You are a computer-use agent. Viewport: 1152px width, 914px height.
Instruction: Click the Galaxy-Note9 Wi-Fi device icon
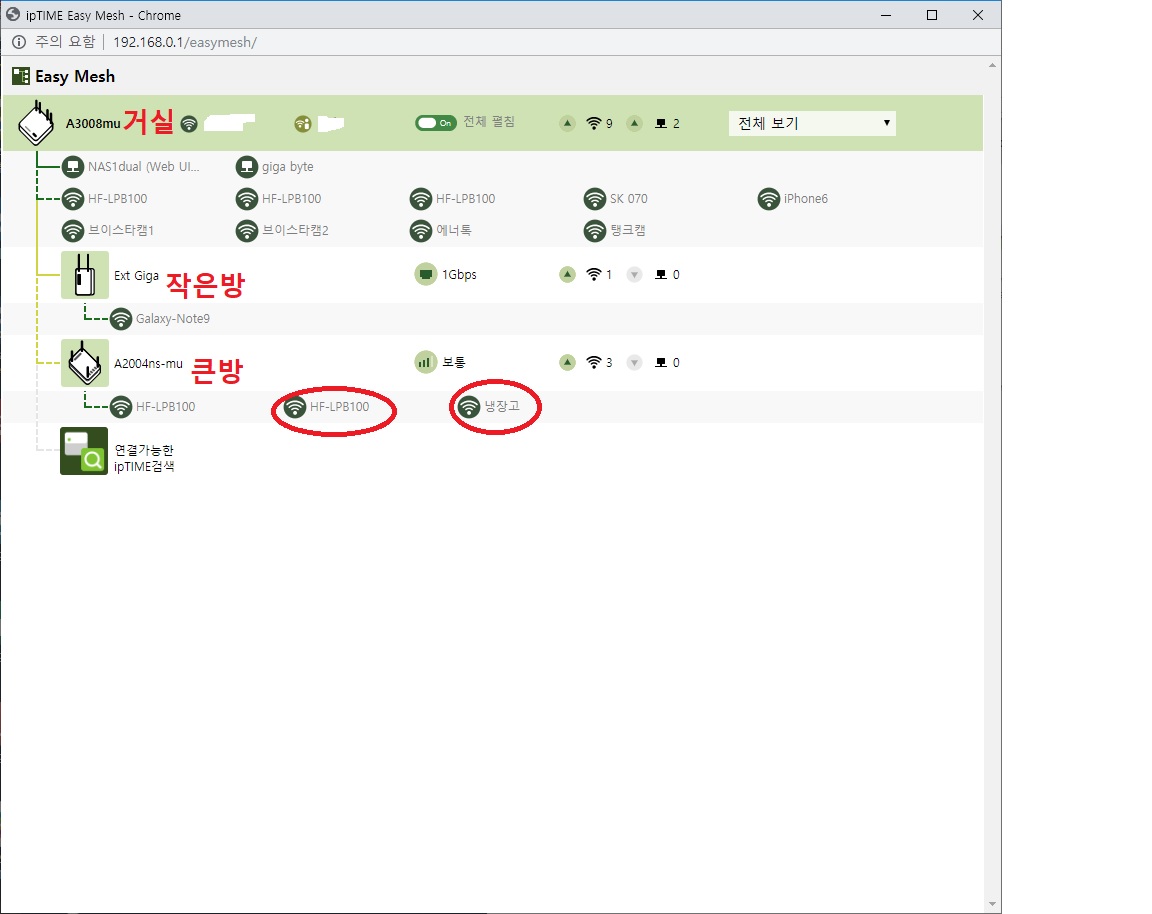(120, 319)
